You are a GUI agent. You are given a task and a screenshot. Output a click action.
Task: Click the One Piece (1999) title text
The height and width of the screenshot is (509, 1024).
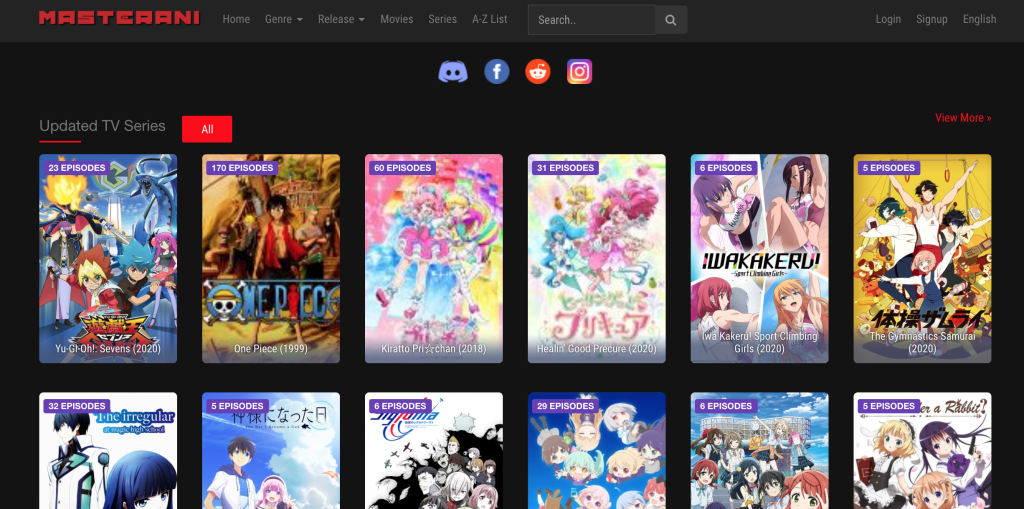coord(271,349)
